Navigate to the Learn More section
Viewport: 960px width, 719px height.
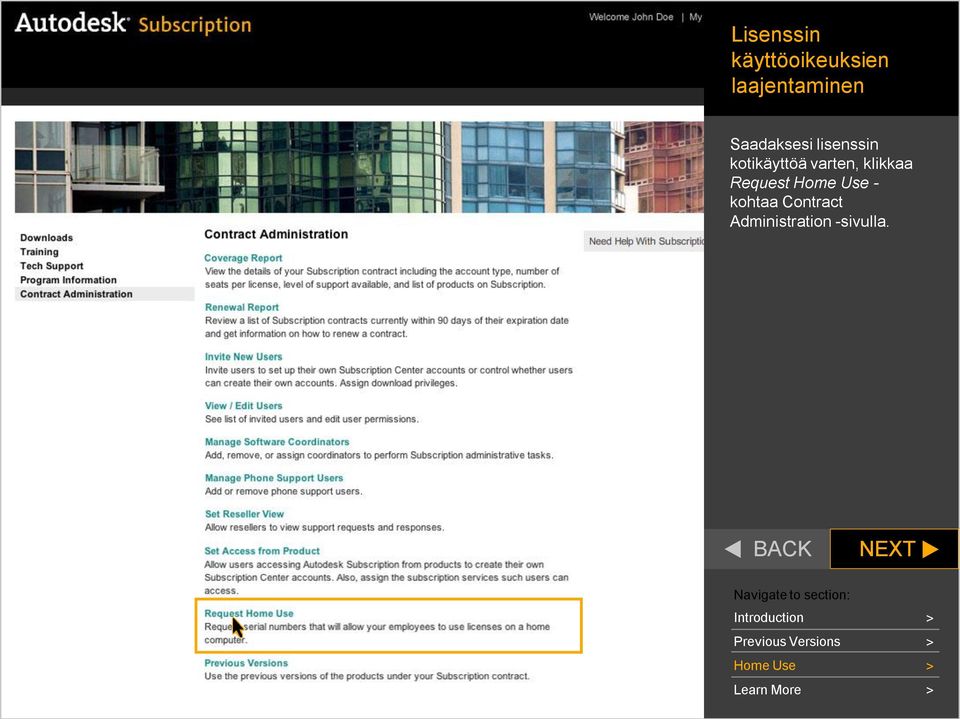835,690
